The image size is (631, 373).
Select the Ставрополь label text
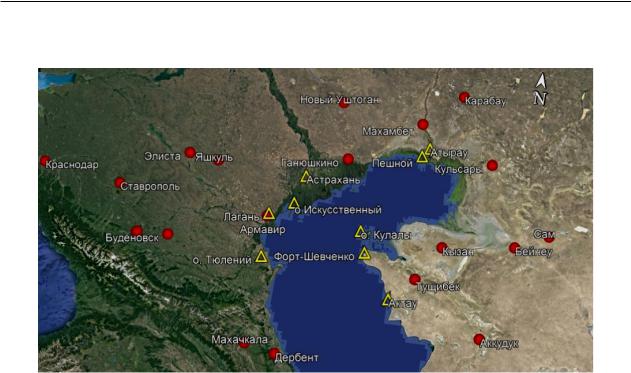150,186
